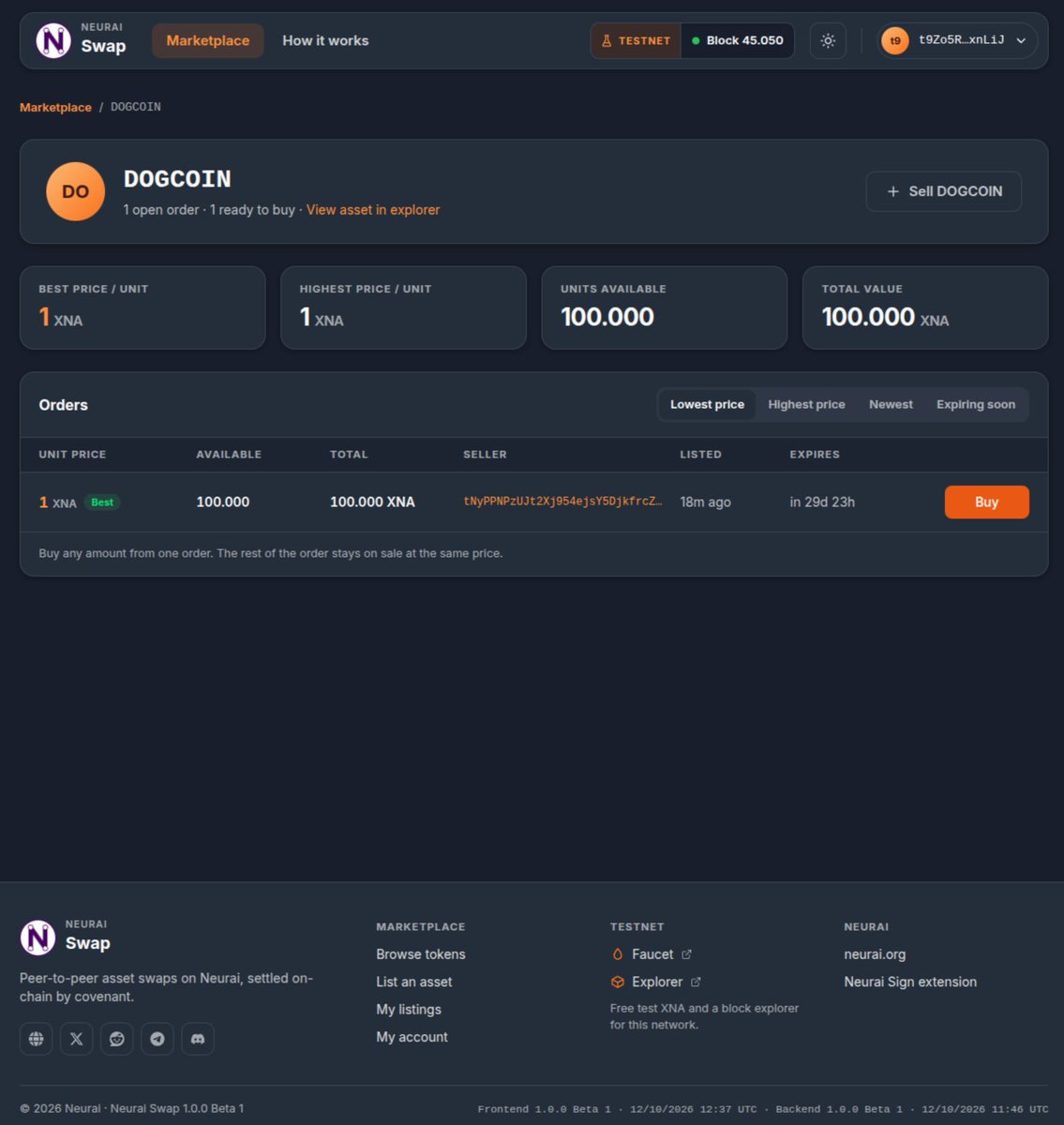Open the How it works nav item
Screen dimensions: 1064x1125
tap(325, 40)
